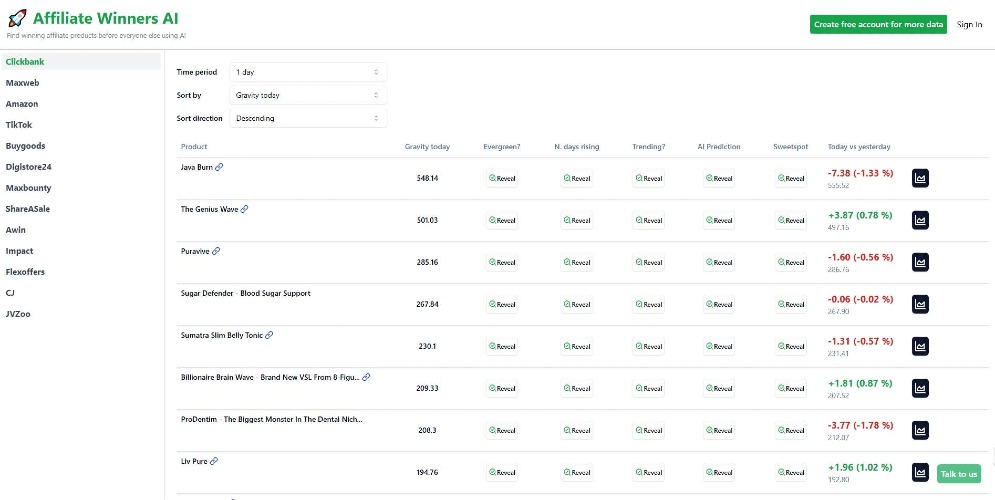Click the Trending? column header
The width and height of the screenshot is (995, 500).
pos(649,147)
